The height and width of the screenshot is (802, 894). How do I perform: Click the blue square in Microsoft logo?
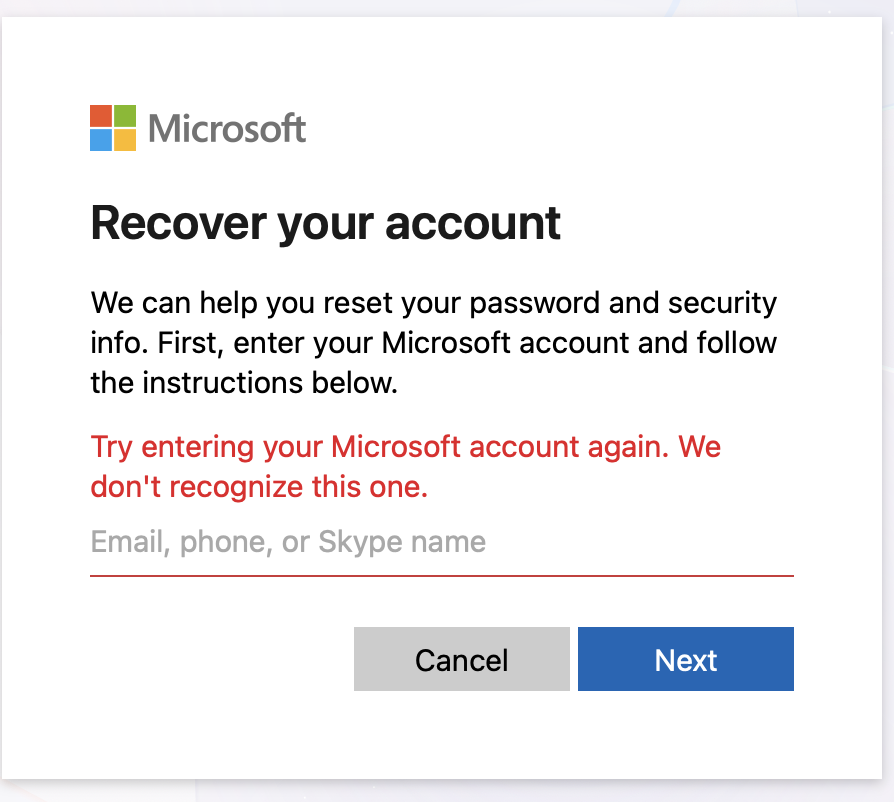(101, 140)
